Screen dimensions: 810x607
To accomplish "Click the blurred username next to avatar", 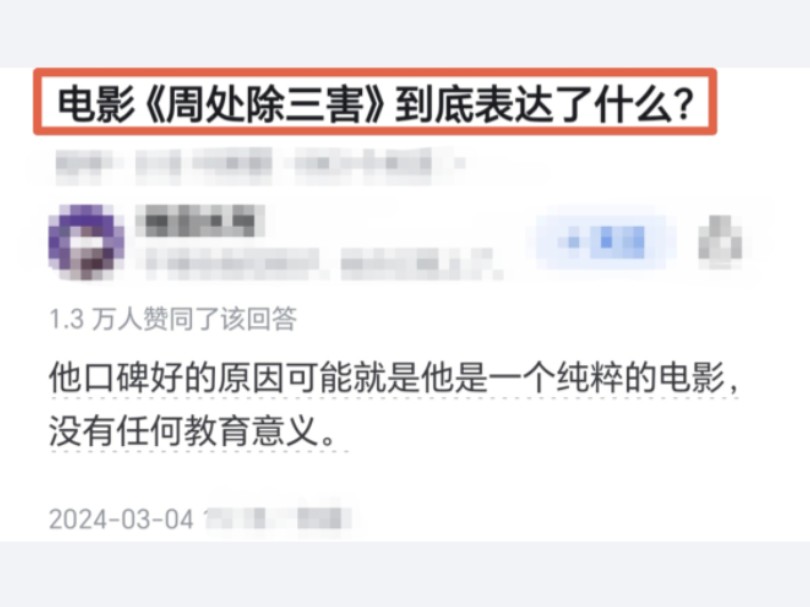I will (x=200, y=221).
